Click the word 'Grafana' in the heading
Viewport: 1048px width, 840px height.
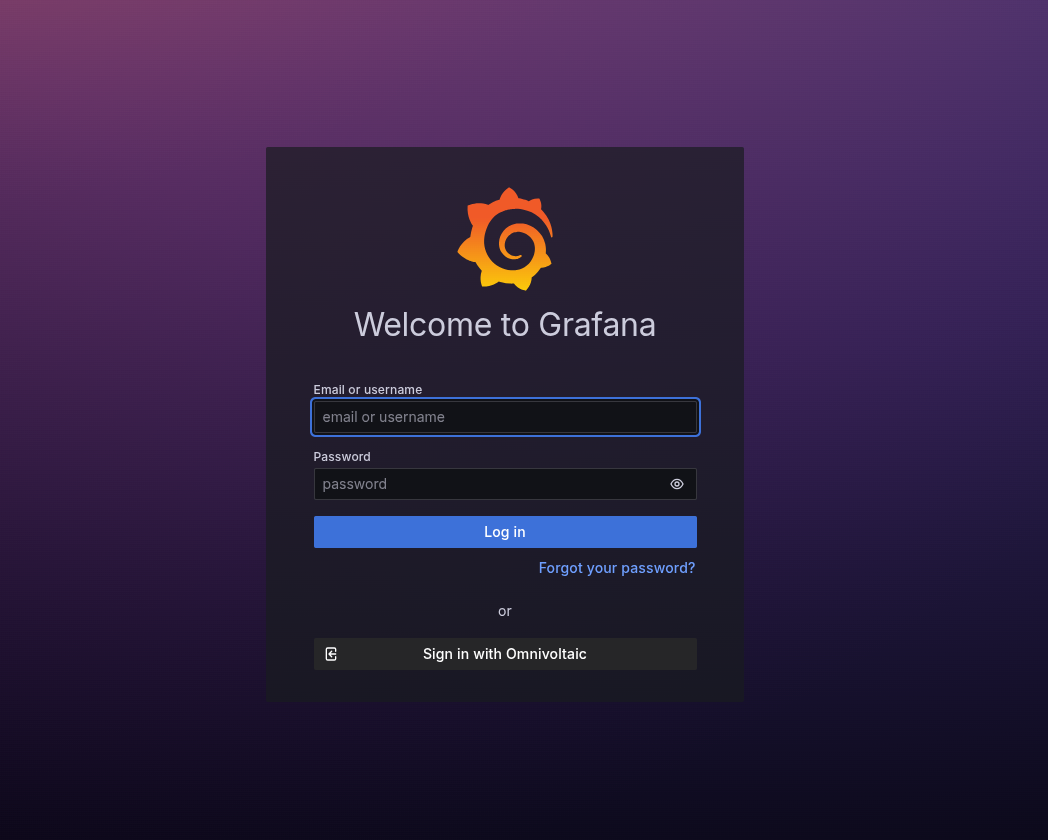(597, 325)
